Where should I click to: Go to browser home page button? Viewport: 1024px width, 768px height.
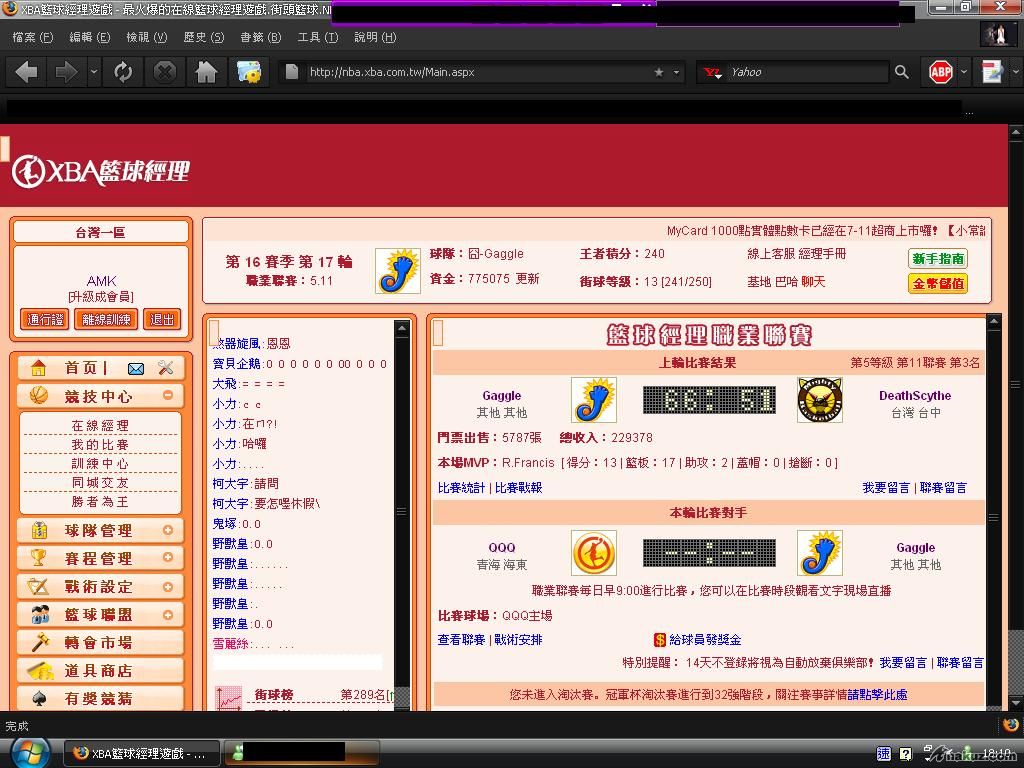click(x=206, y=72)
